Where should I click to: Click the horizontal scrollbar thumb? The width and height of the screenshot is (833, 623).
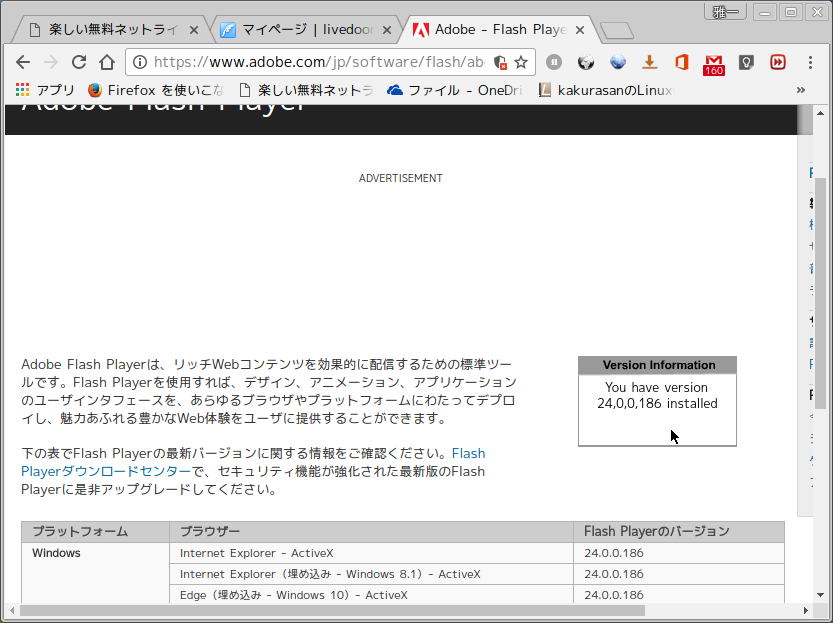pyautogui.click(x=332, y=611)
